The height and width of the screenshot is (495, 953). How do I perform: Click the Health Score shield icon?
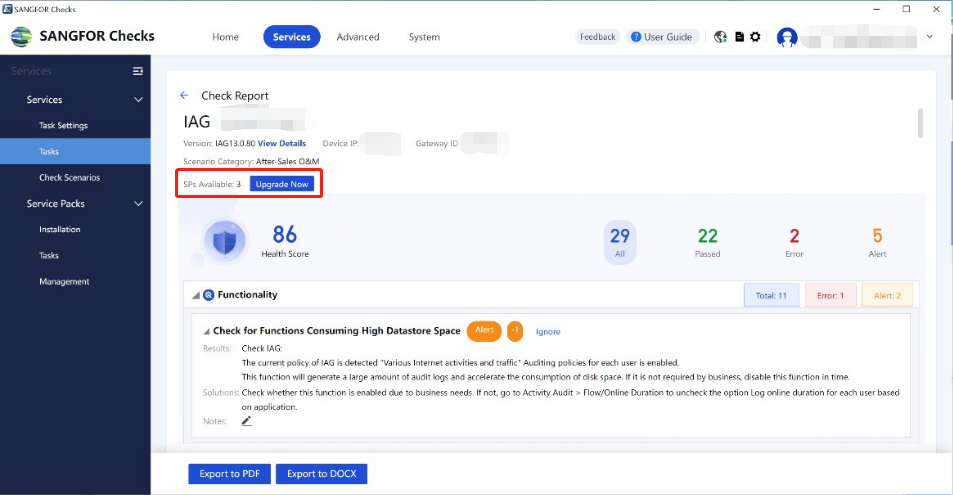click(x=224, y=241)
